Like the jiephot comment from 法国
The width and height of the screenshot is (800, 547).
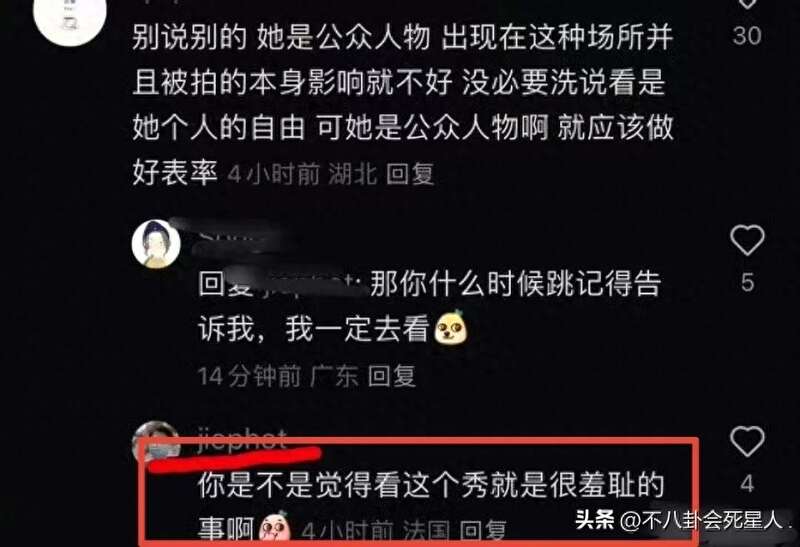[x=747, y=441]
